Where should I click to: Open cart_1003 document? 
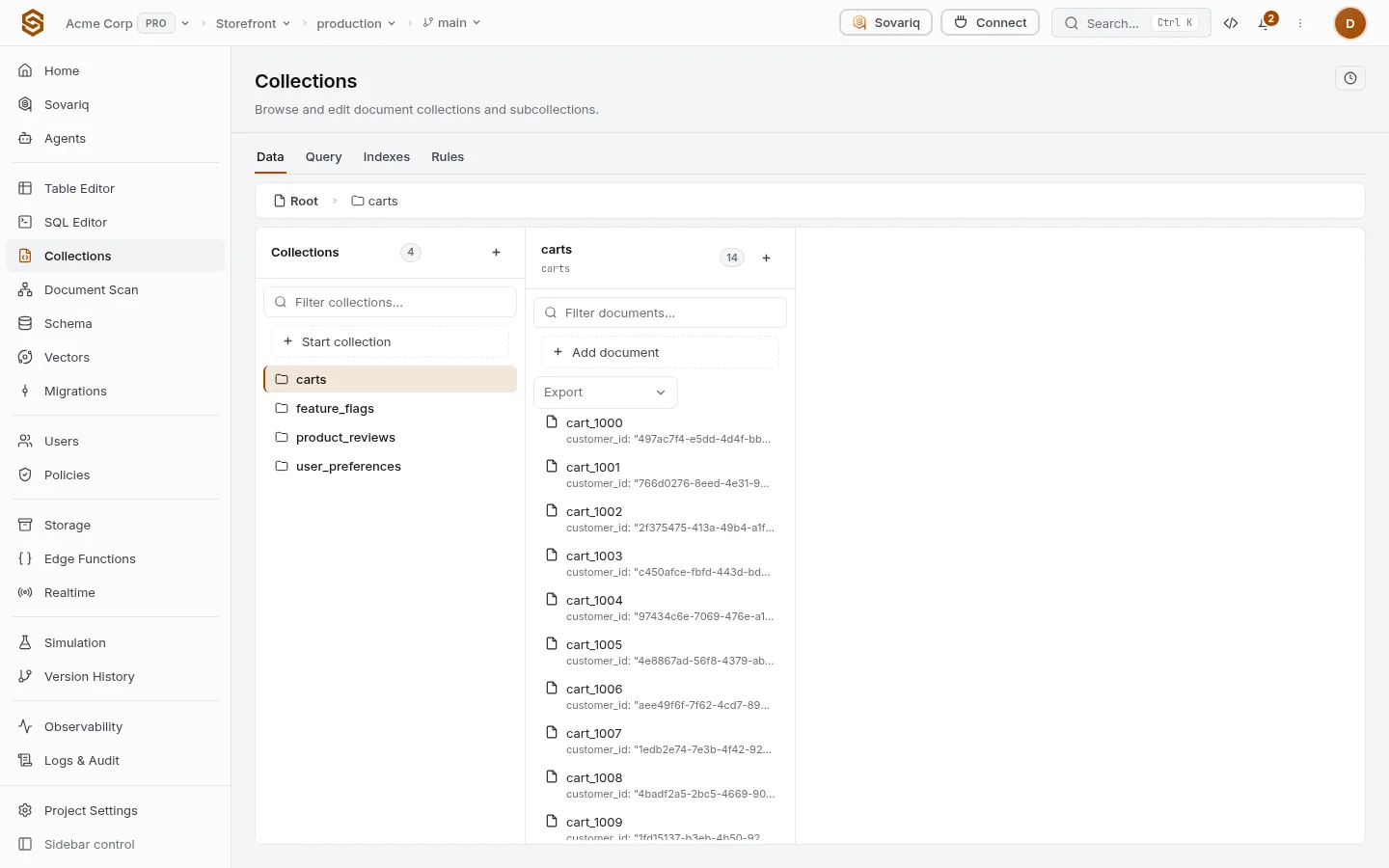pyautogui.click(x=661, y=563)
